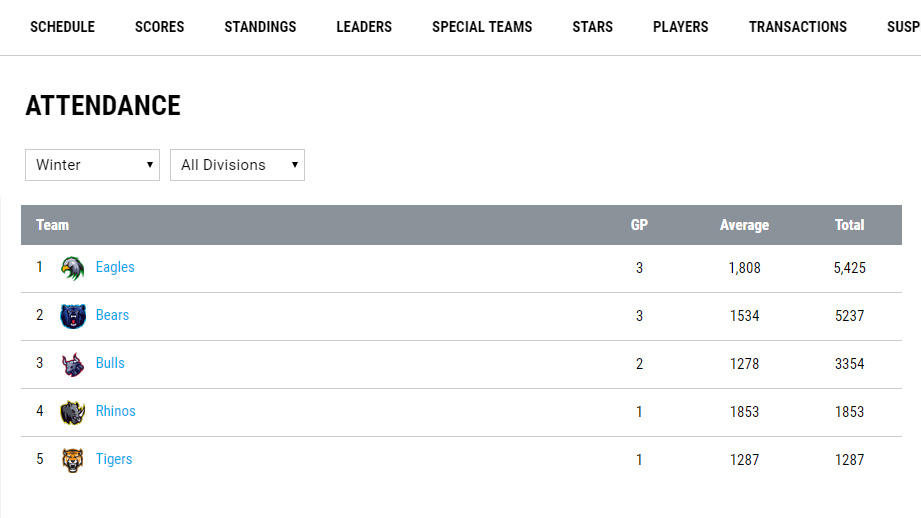Screen dimensions: 921x518
Task: Sort by the Total column header
Action: tap(849, 225)
